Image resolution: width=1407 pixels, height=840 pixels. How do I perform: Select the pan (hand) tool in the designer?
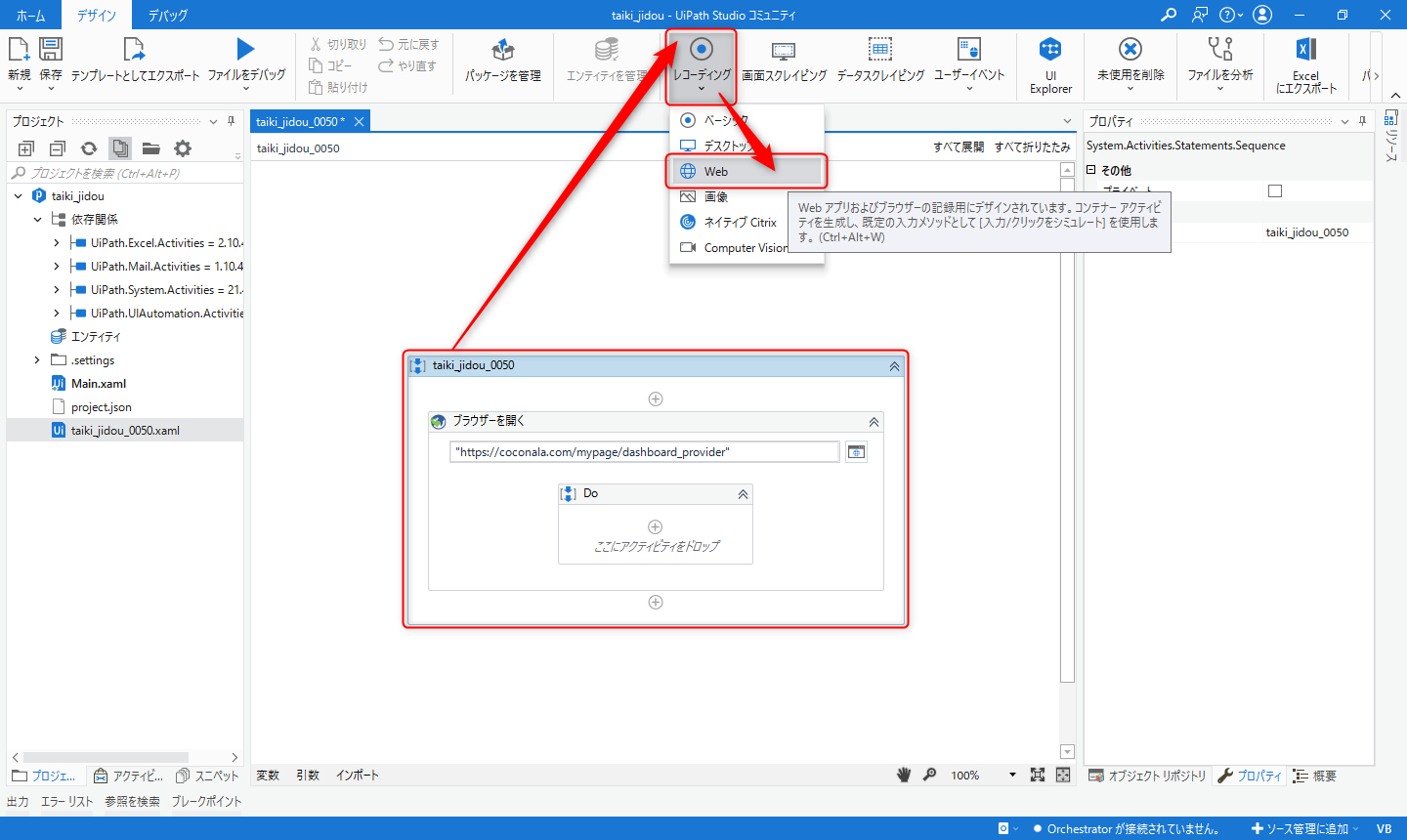pyautogui.click(x=904, y=775)
